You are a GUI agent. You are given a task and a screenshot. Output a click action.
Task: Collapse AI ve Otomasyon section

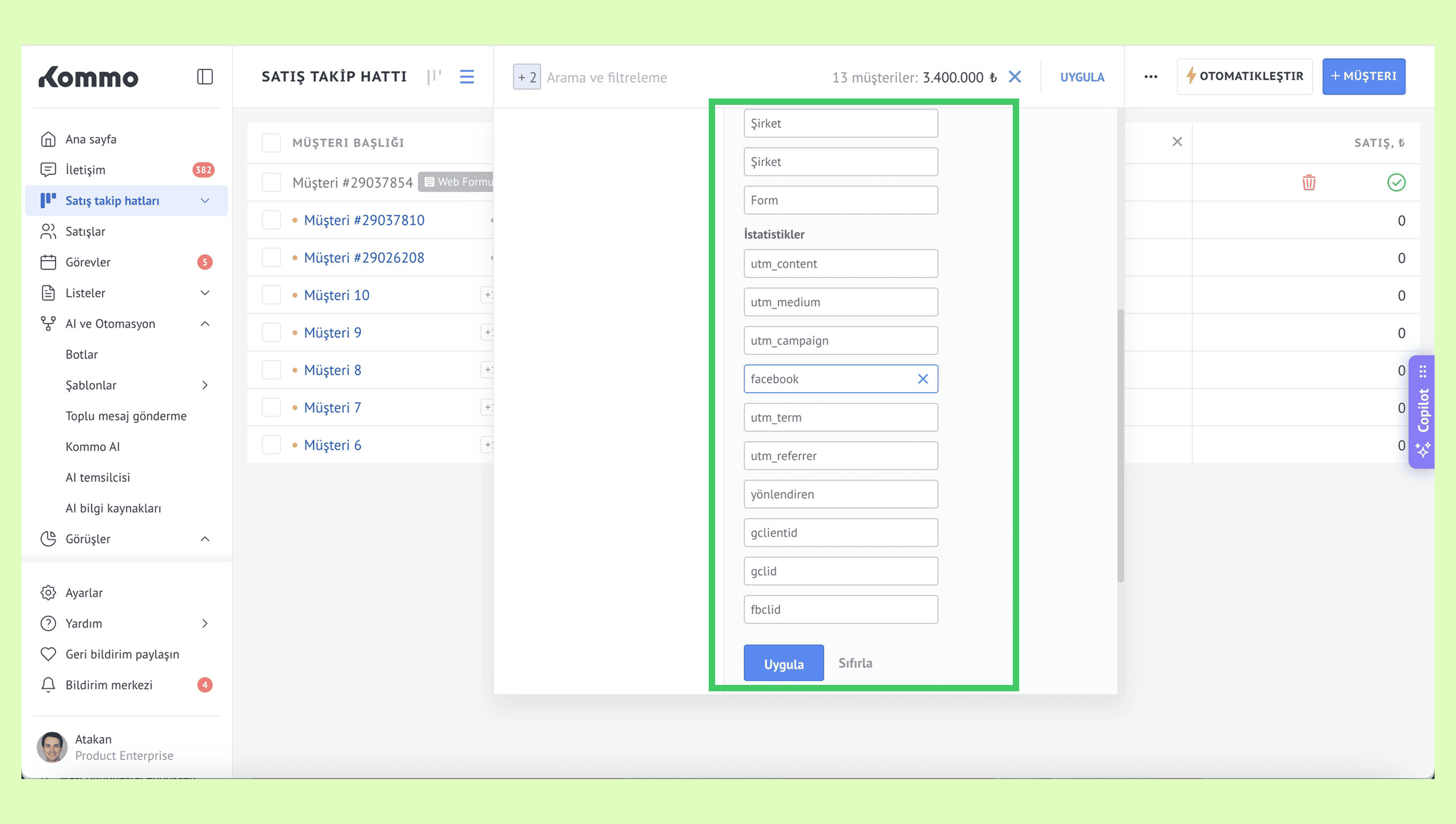pyautogui.click(x=205, y=324)
